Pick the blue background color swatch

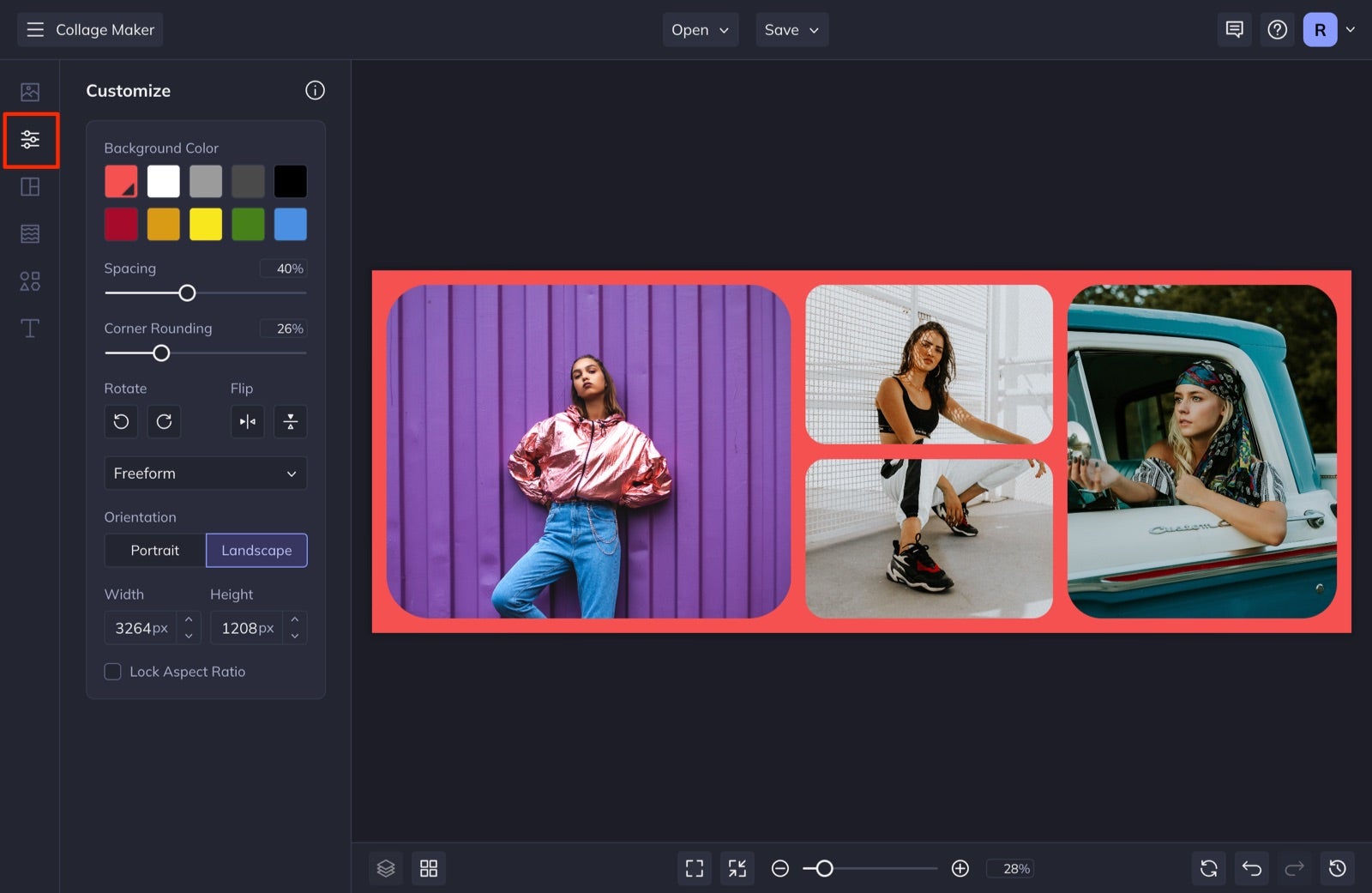290,224
